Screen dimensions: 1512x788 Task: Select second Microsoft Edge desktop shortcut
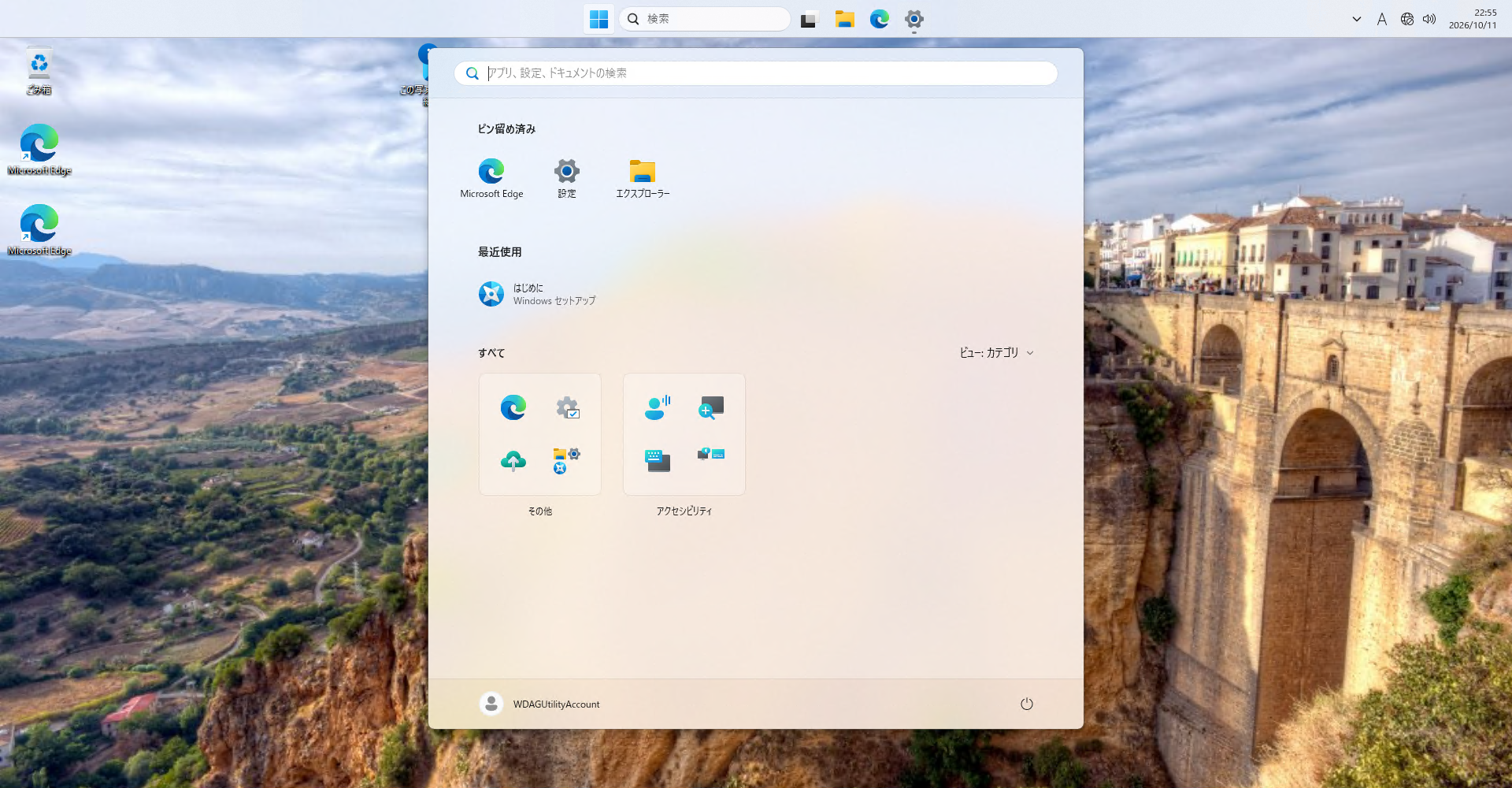tap(39, 230)
